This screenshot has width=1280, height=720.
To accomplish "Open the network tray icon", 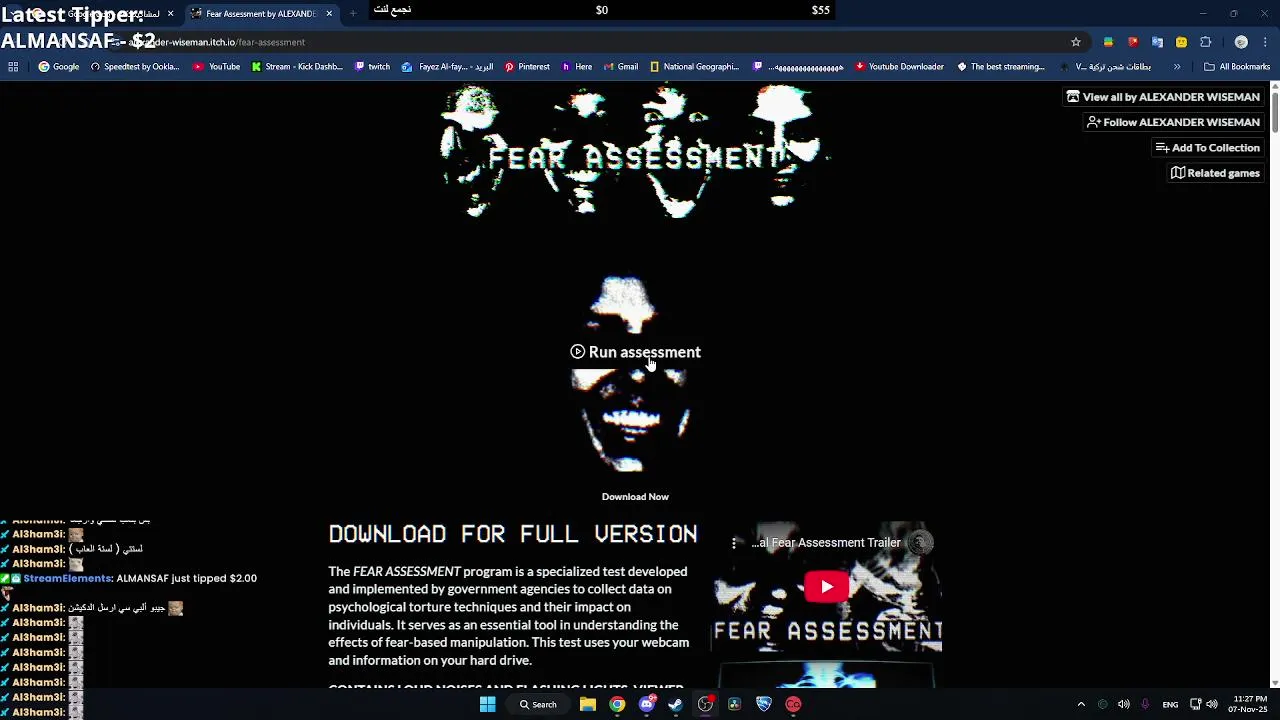I will click(1195, 704).
